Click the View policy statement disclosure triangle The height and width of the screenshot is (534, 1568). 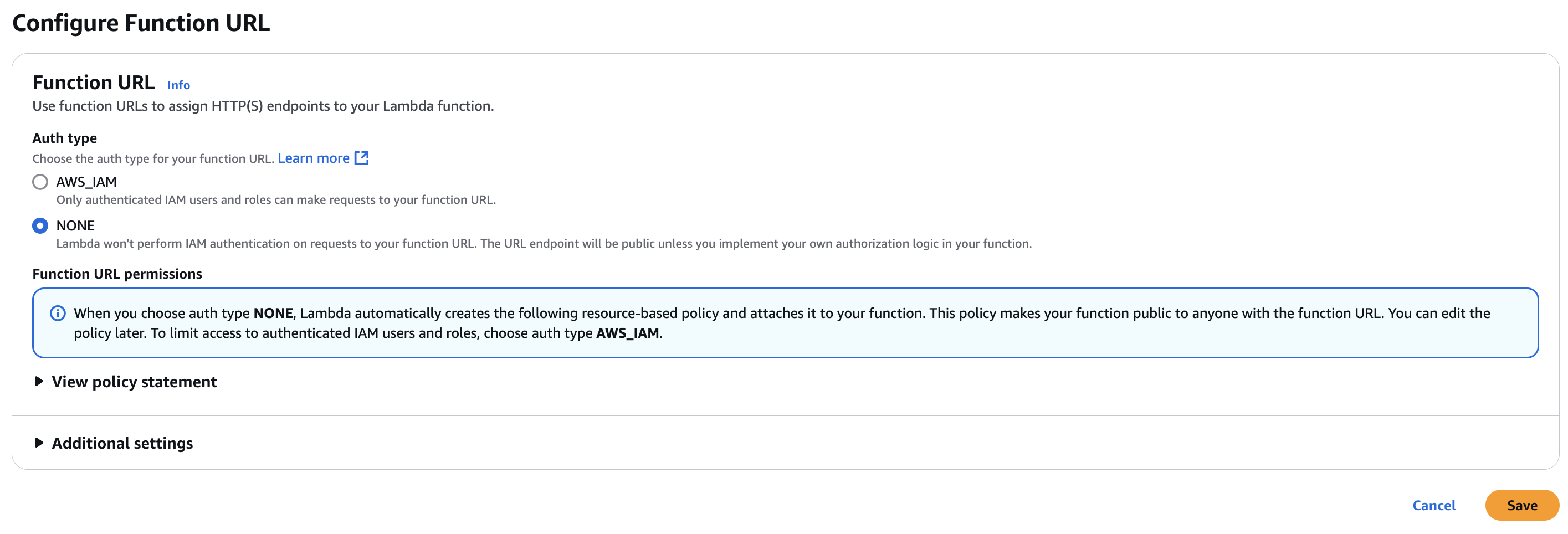tap(39, 382)
